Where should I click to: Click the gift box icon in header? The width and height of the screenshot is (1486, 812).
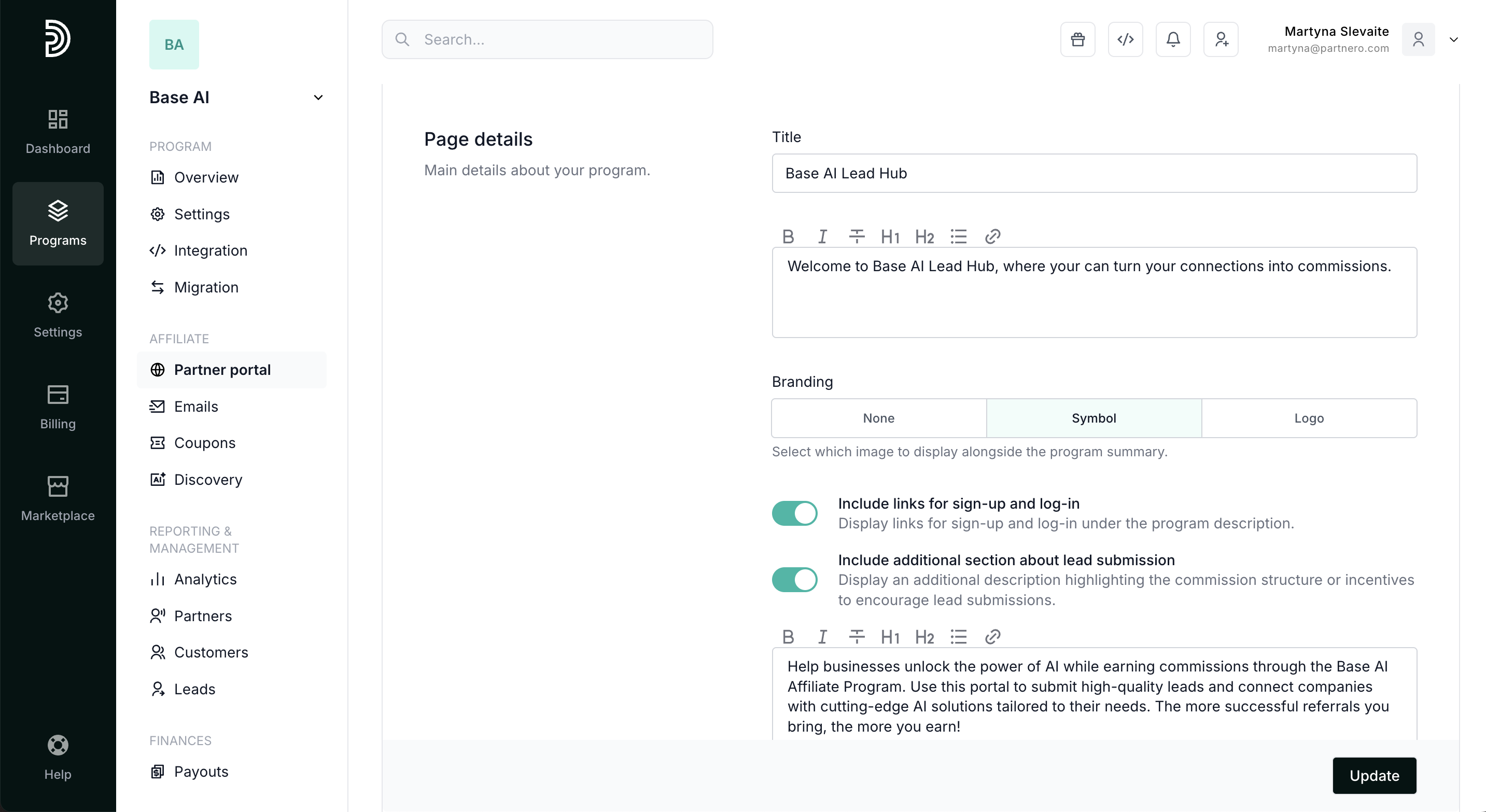click(x=1077, y=39)
